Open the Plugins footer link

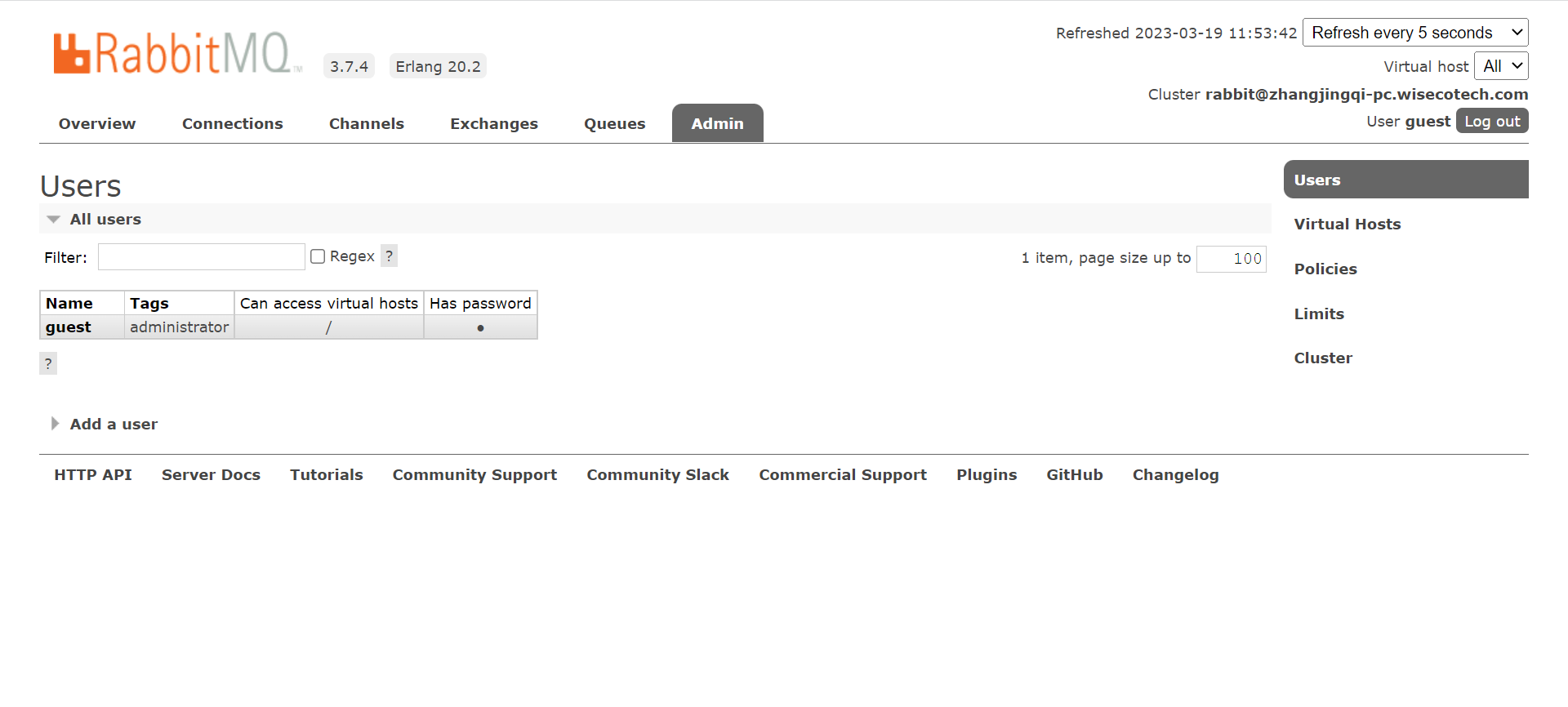pos(987,475)
